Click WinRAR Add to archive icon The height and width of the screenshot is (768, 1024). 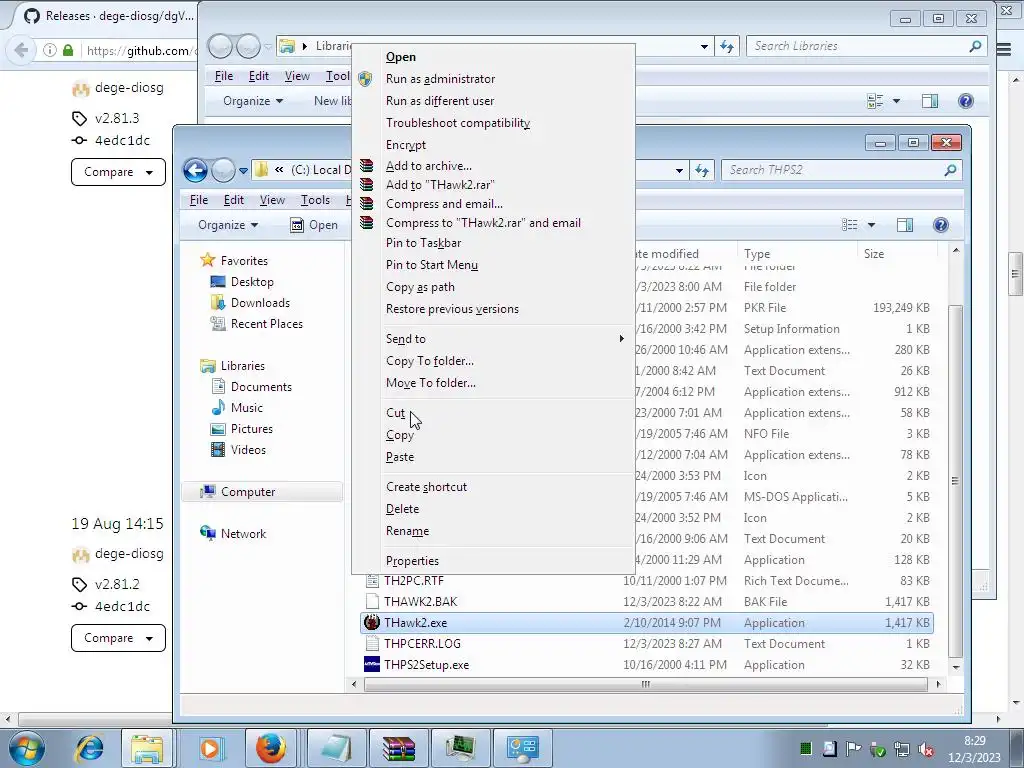tap(366, 166)
